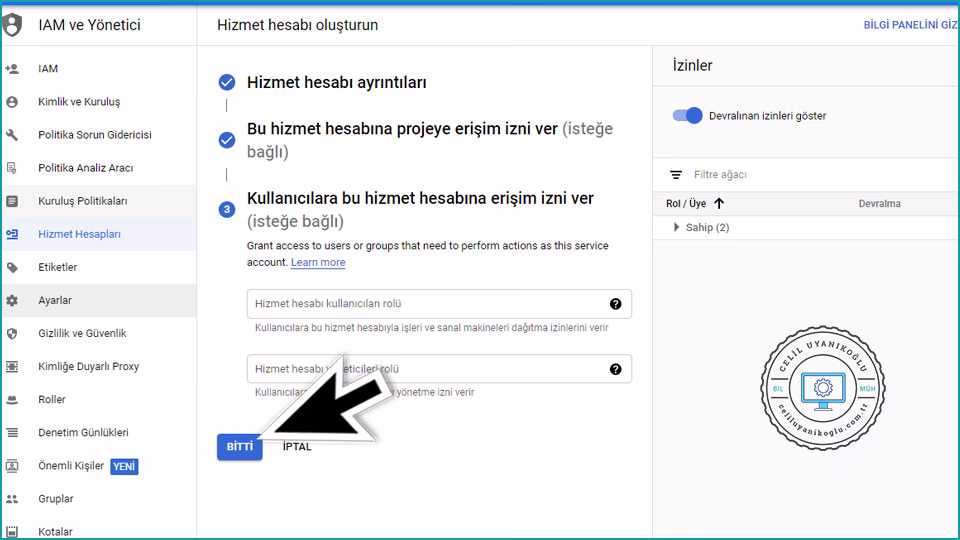Click the checkmark for projeye erişim izni step

coord(227,140)
